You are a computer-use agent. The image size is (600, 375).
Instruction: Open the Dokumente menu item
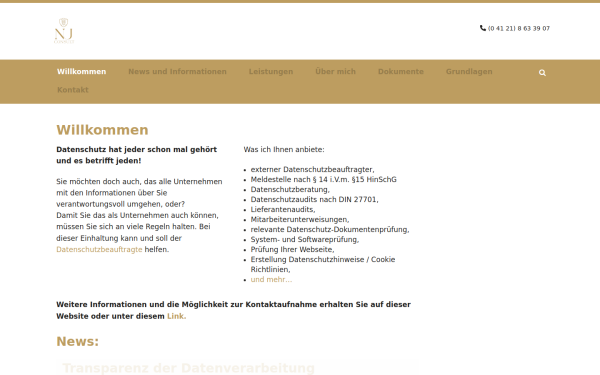point(401,72)
